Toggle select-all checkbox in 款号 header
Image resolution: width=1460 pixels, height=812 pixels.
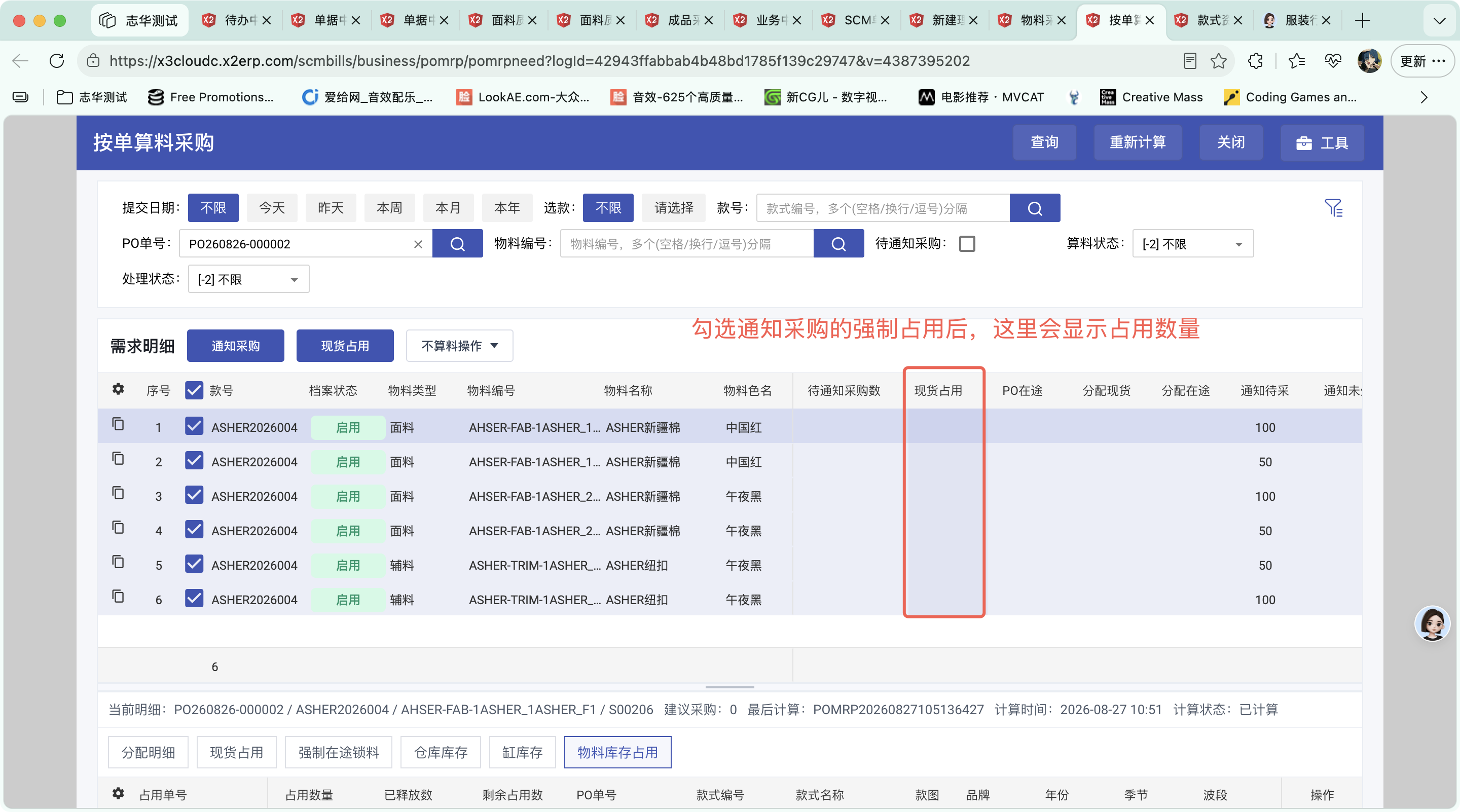[194, 390]
